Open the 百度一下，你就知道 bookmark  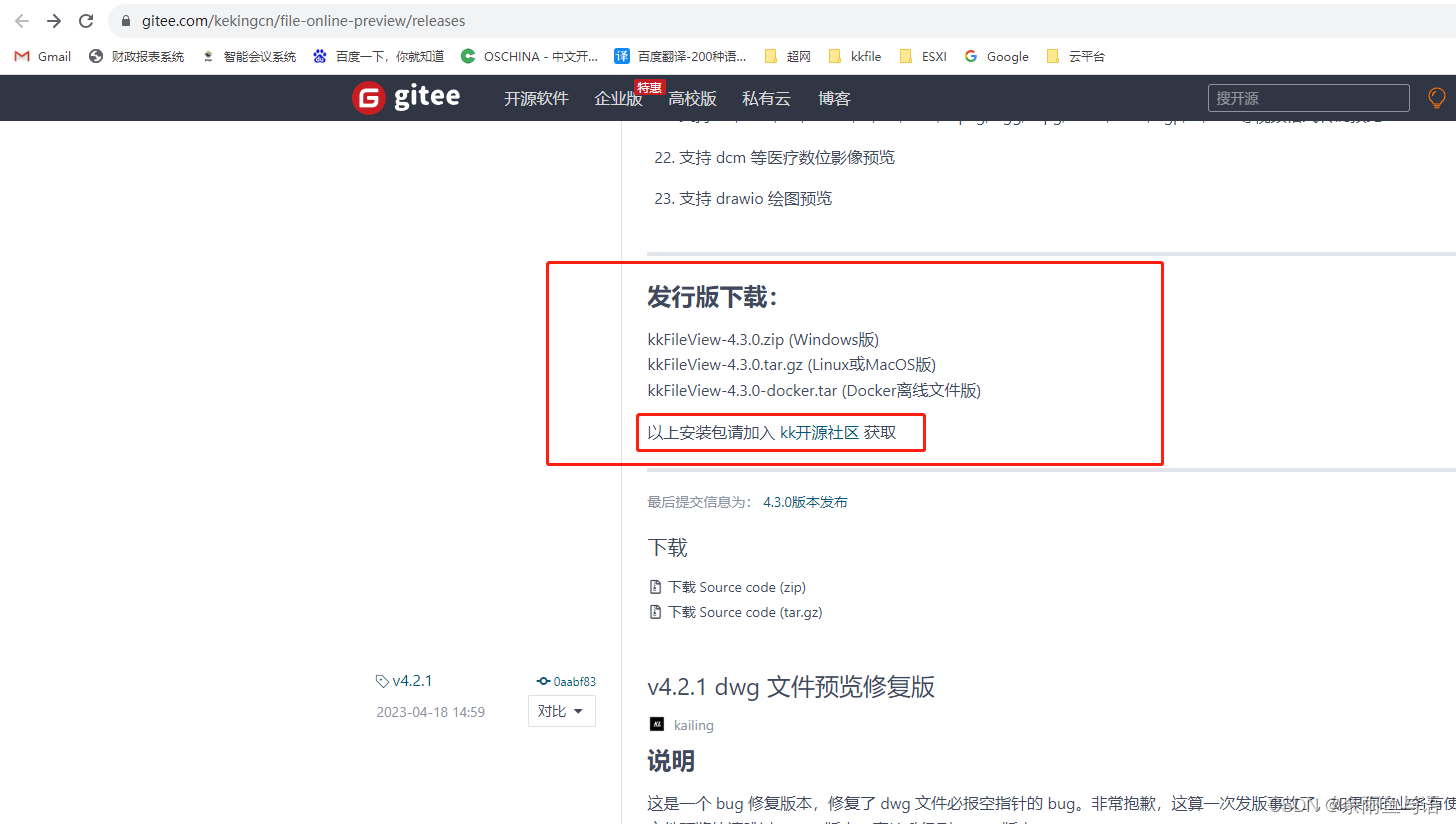click(378, 57)
